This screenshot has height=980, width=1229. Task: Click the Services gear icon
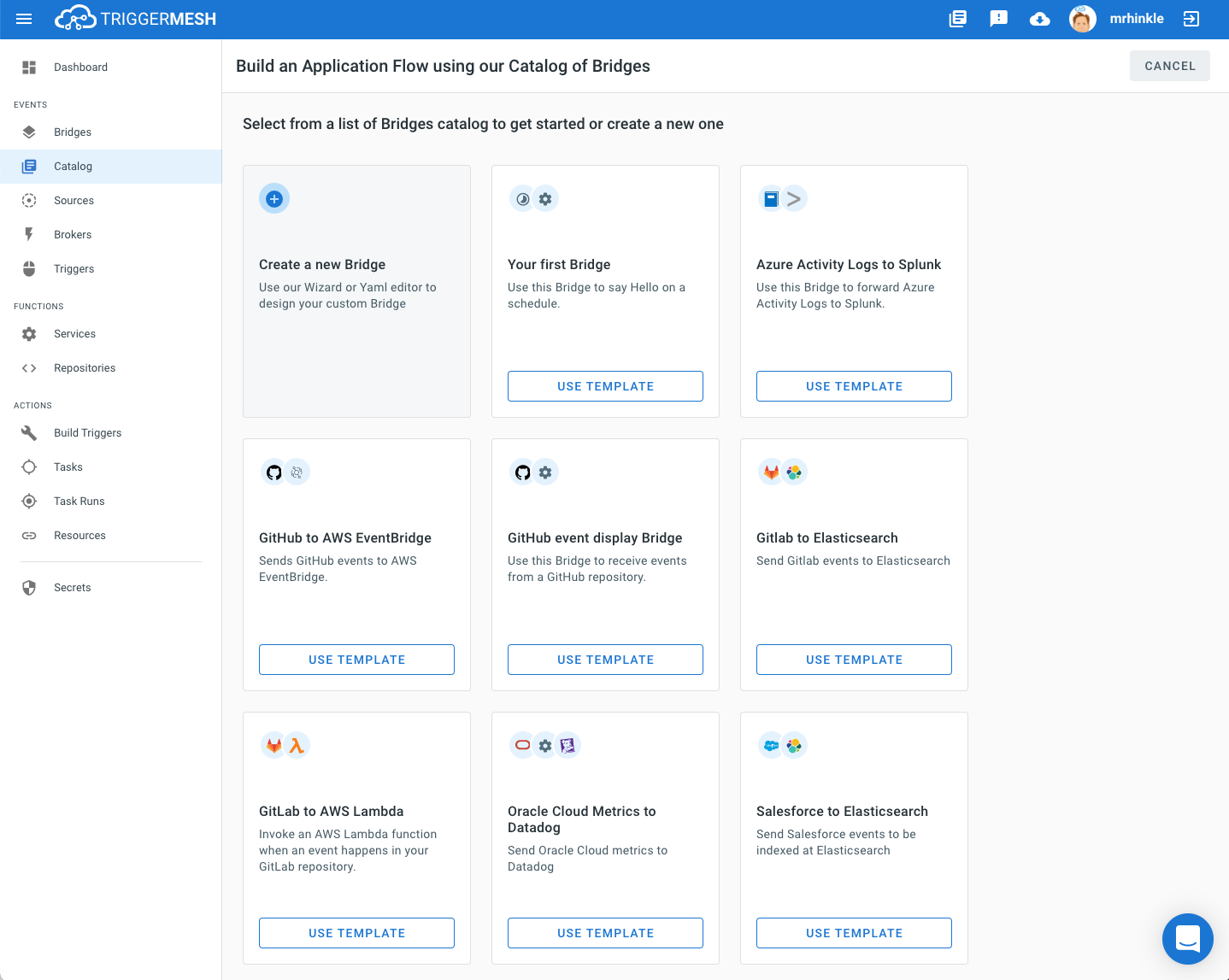(x=29, y=334)
